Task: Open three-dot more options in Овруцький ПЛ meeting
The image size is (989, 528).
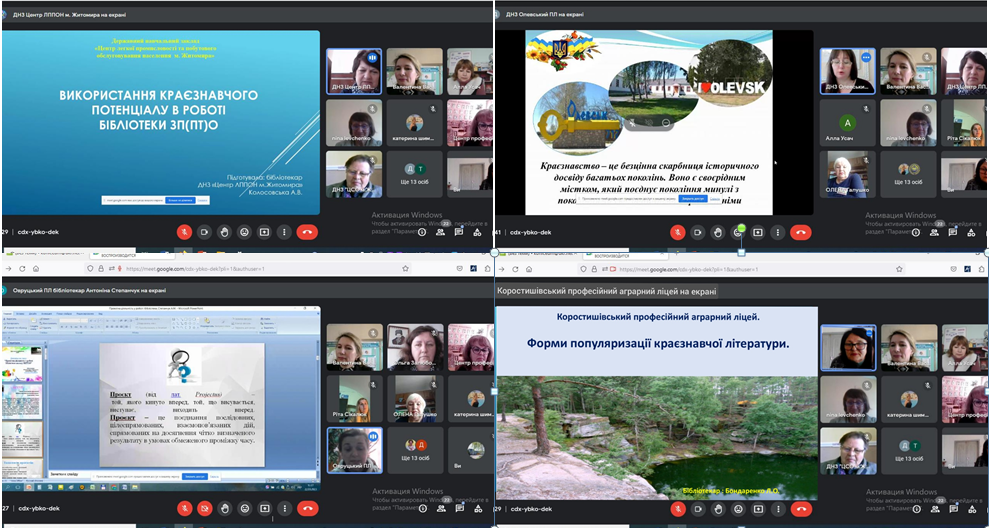Action: point(284,507)
